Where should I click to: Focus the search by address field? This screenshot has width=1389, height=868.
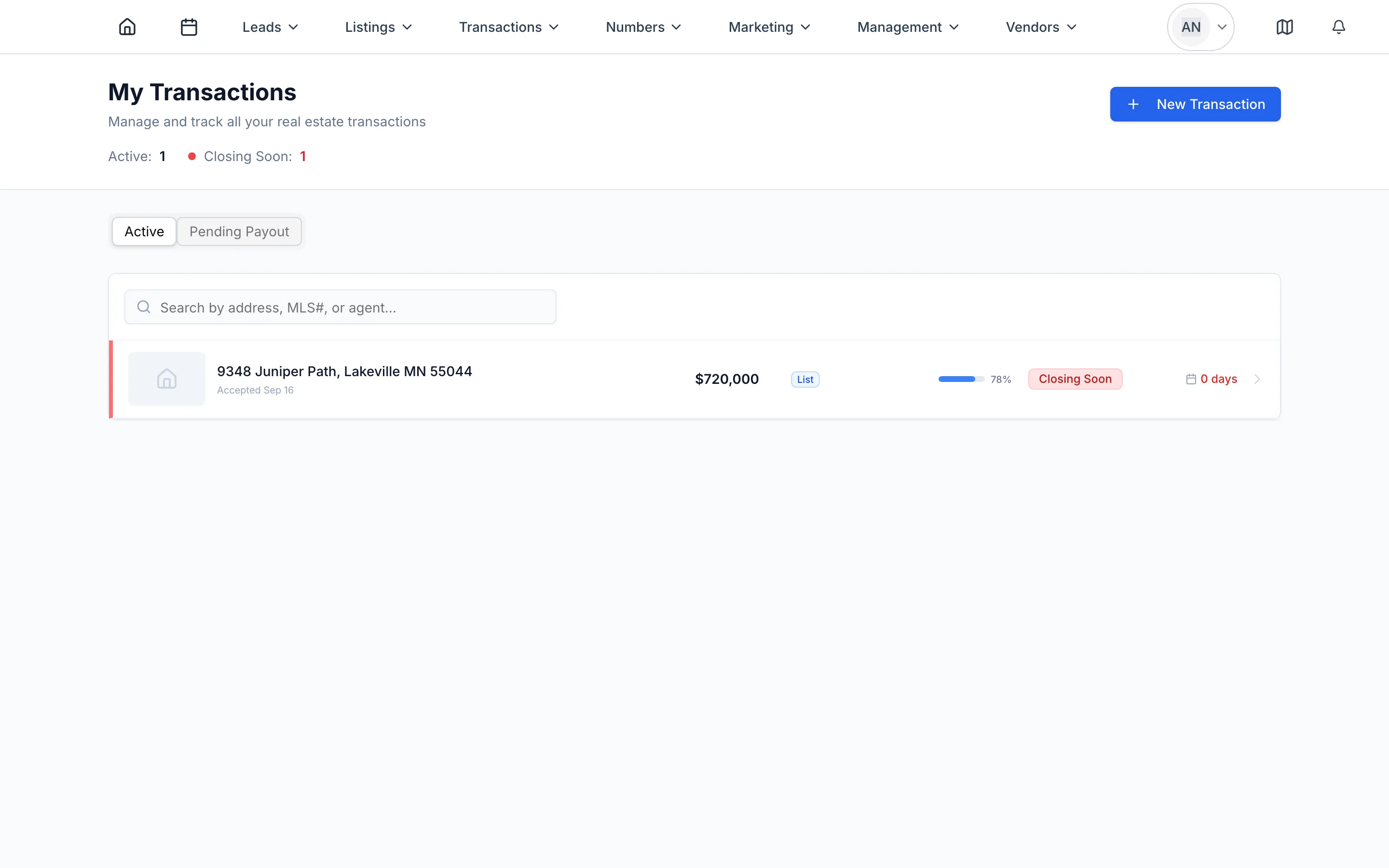[340, 307]
